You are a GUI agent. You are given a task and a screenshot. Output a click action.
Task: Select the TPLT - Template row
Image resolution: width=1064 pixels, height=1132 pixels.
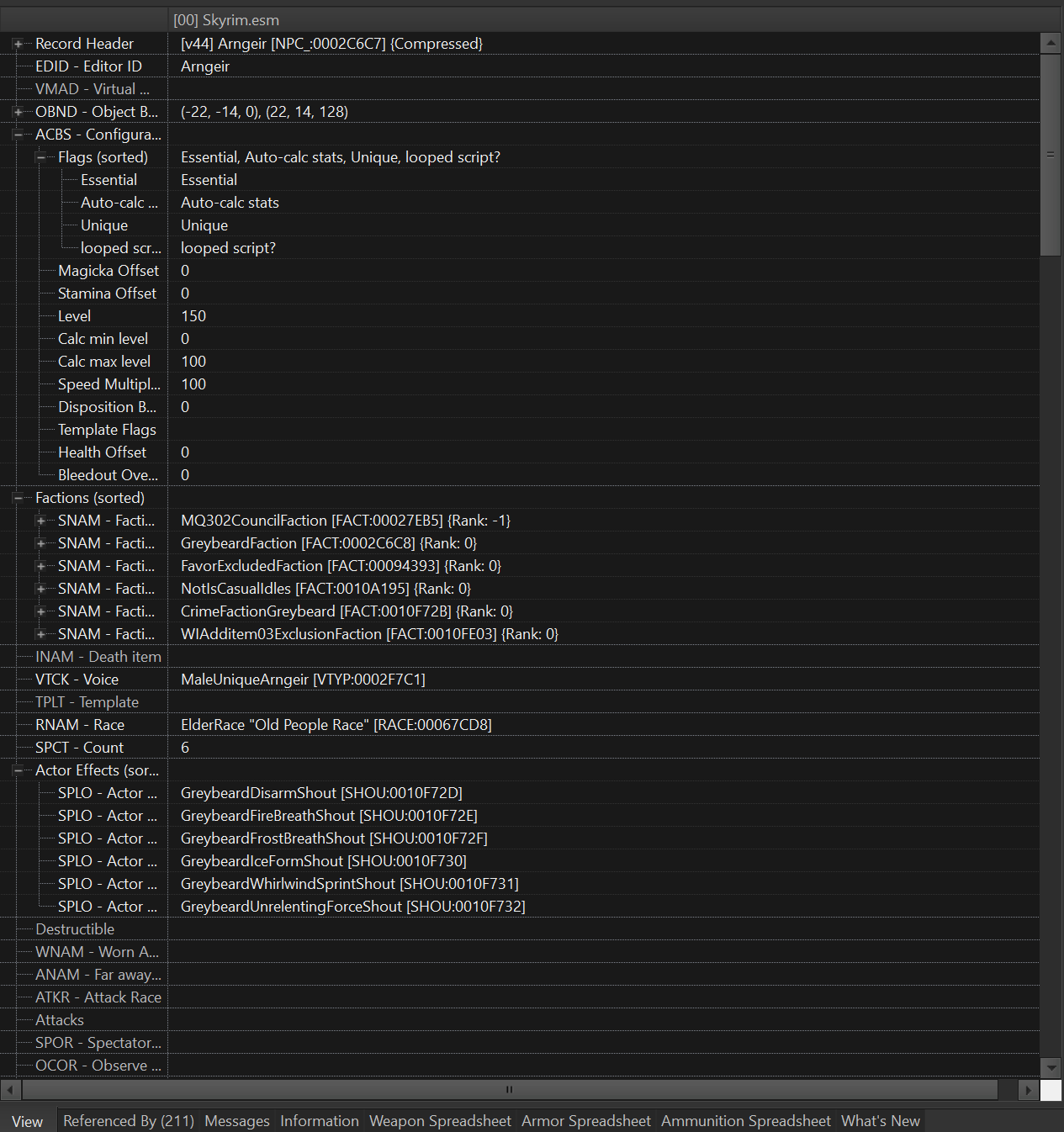pos(520,702)
